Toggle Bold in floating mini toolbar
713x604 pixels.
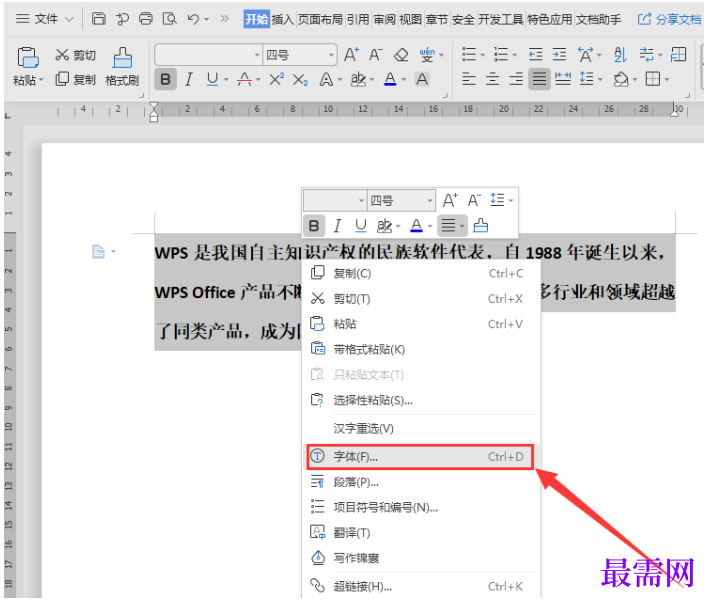(314, 226)
